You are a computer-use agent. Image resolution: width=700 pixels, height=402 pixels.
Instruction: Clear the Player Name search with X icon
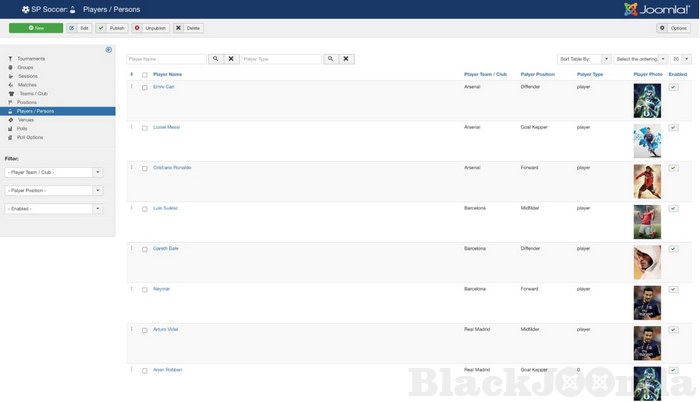tap(231, 59)
